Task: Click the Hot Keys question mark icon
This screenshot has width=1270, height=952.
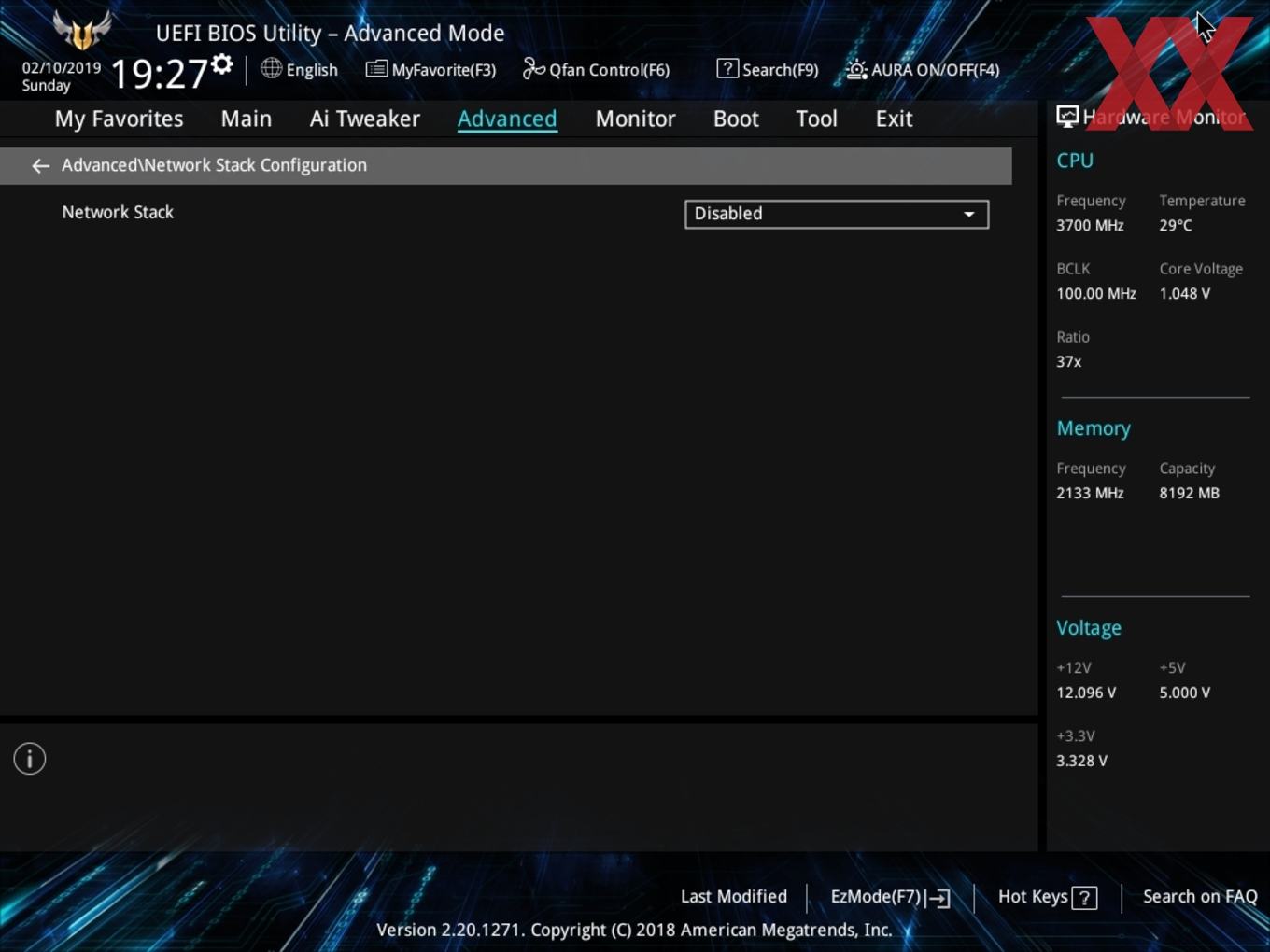Action: [1084, 898]
